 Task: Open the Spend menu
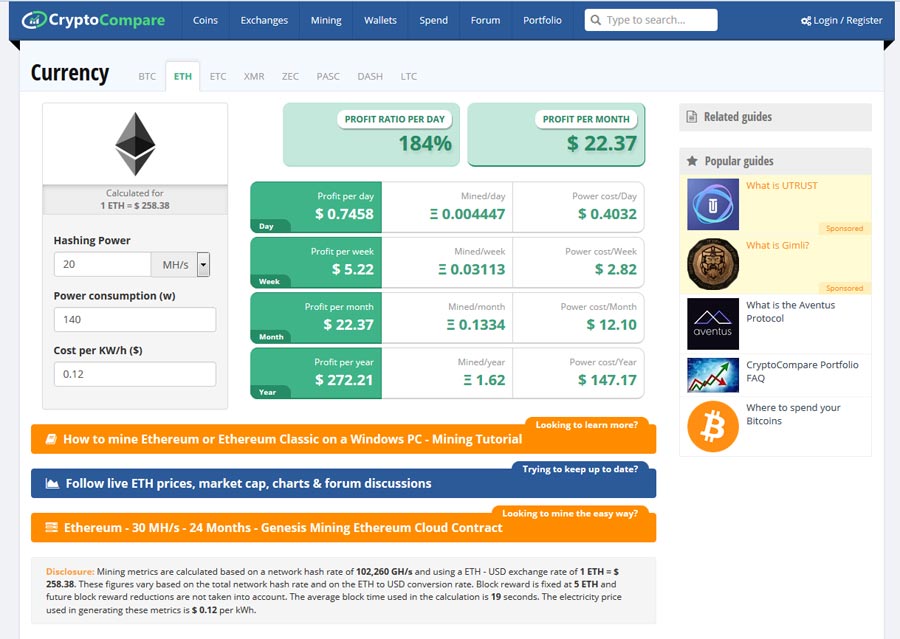tap(433, 20)
